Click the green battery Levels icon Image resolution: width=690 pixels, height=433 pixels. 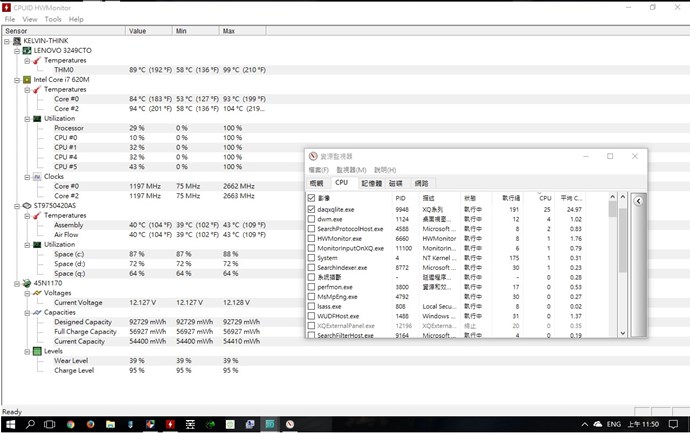[36, 351]
